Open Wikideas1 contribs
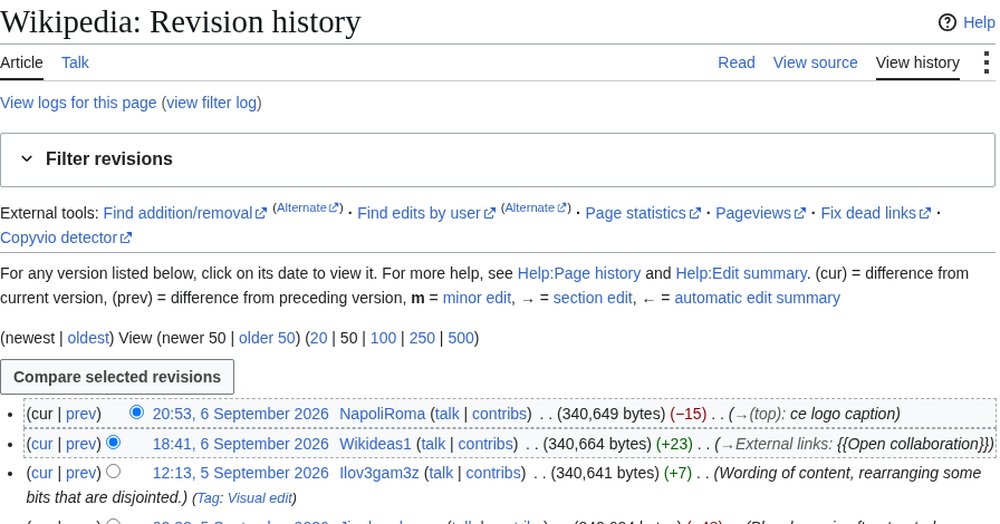This screenshot has height=524, width=1000. (485, 444)
